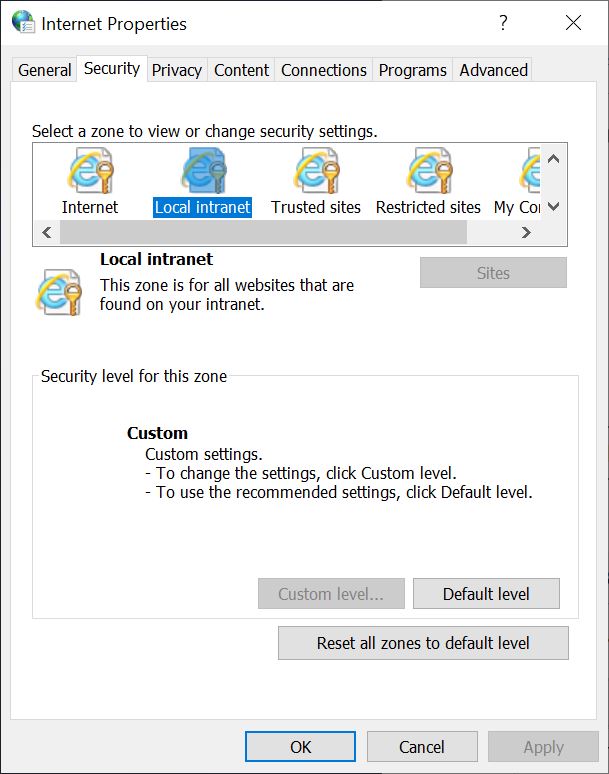The width and height of the screenshot is (609, 774).
Task: Select the Internet zone icon
Action: 91,171
